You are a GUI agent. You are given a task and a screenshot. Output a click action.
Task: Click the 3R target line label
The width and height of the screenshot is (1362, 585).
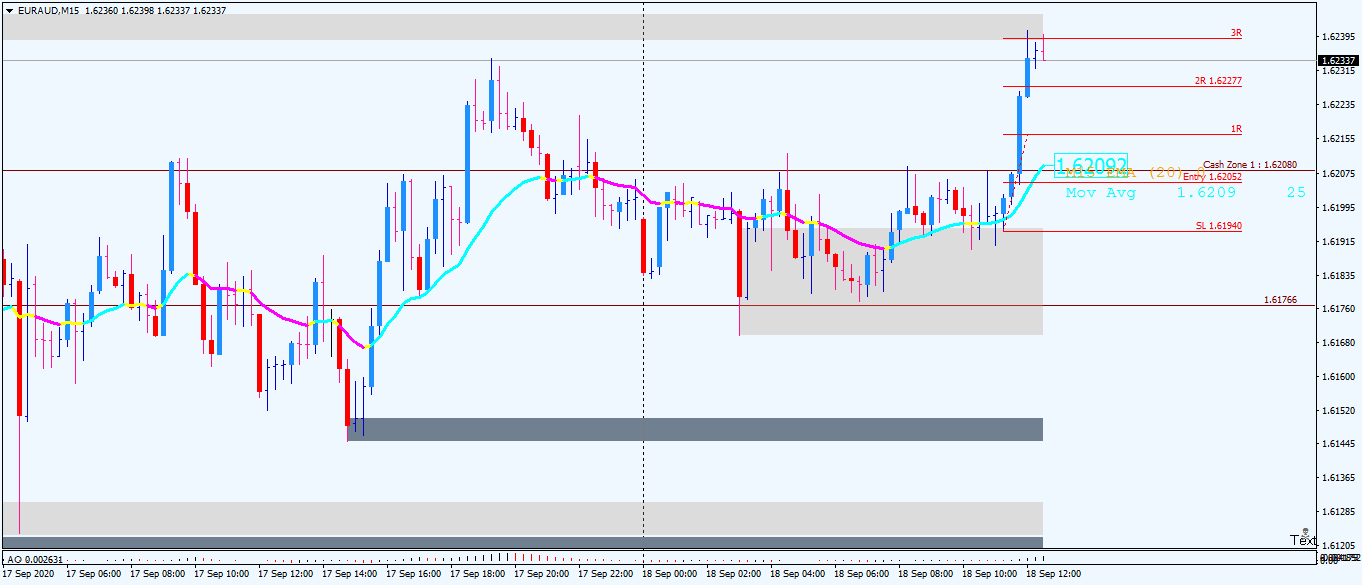point(1236,33)
